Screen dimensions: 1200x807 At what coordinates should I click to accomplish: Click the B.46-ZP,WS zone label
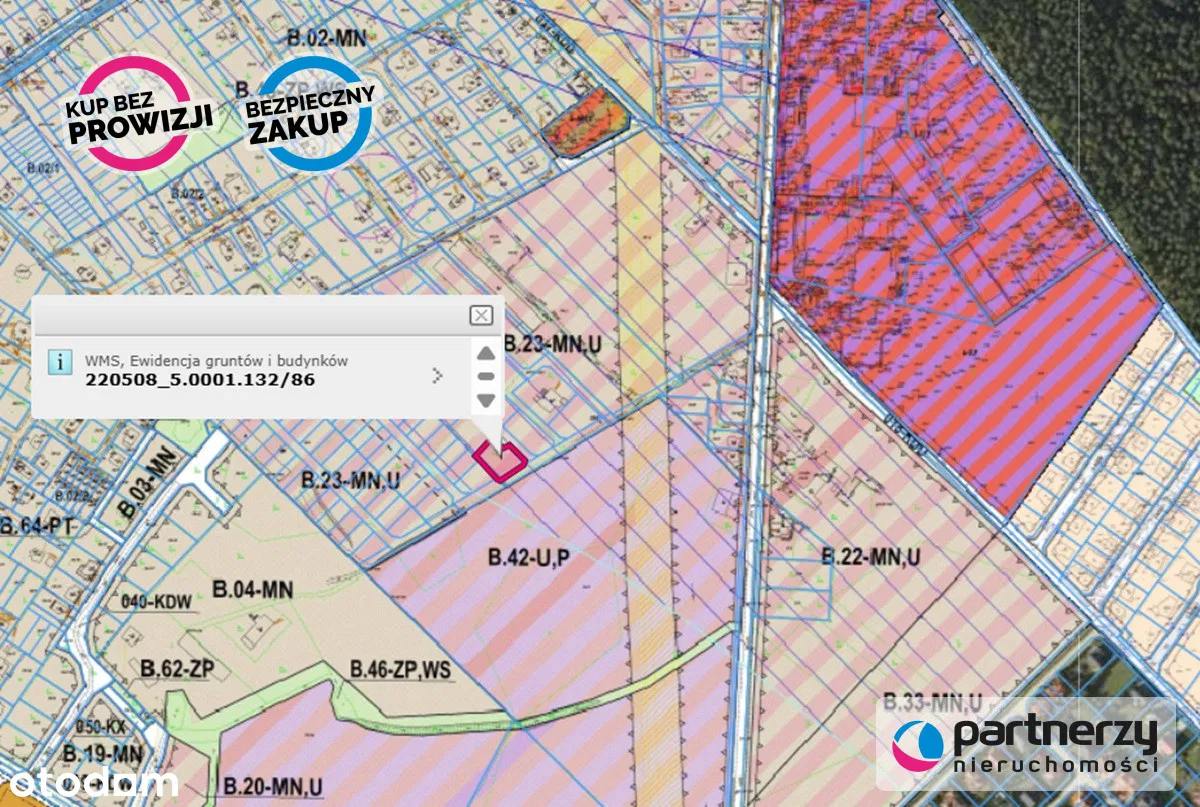(x=402, y=670)
